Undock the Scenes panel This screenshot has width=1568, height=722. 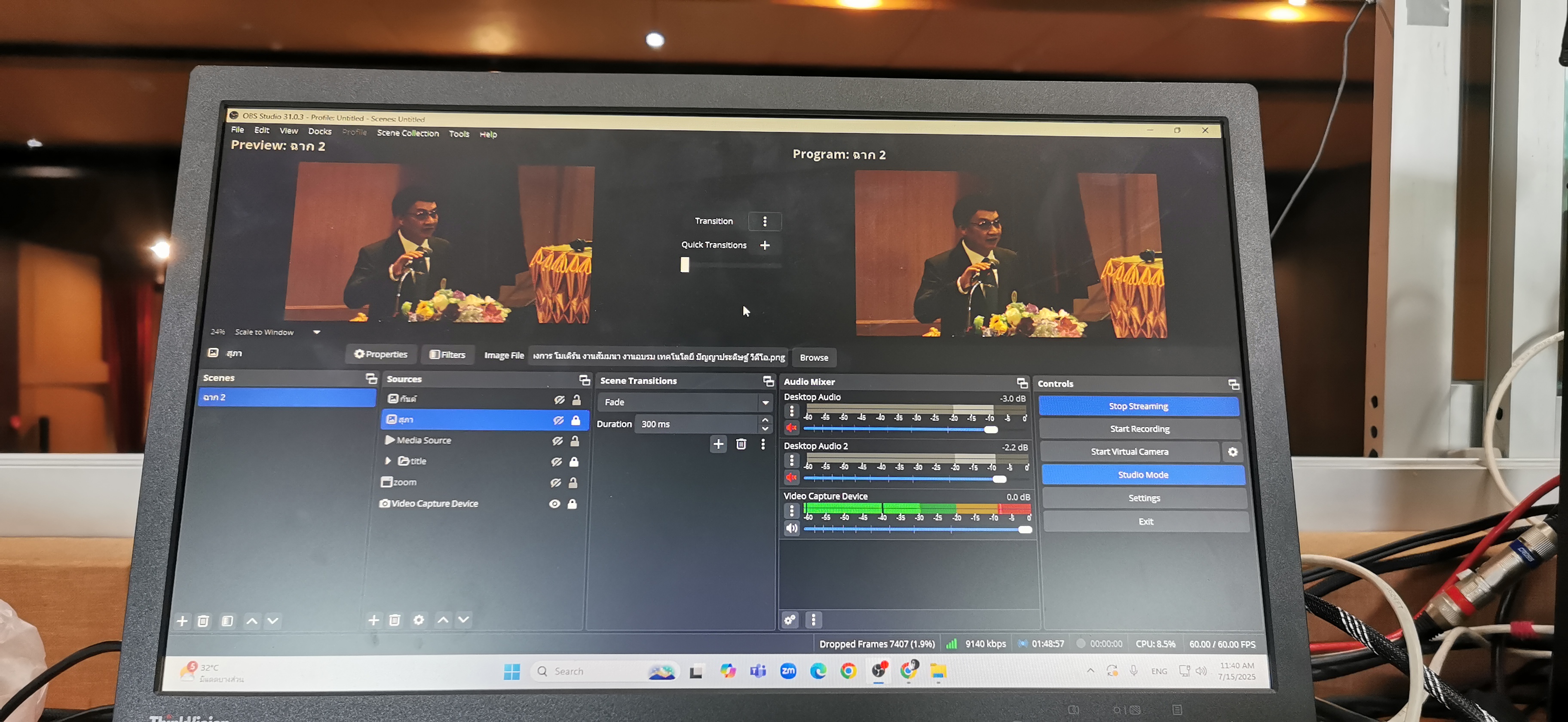pyautogui.click(x=371, y=379)
